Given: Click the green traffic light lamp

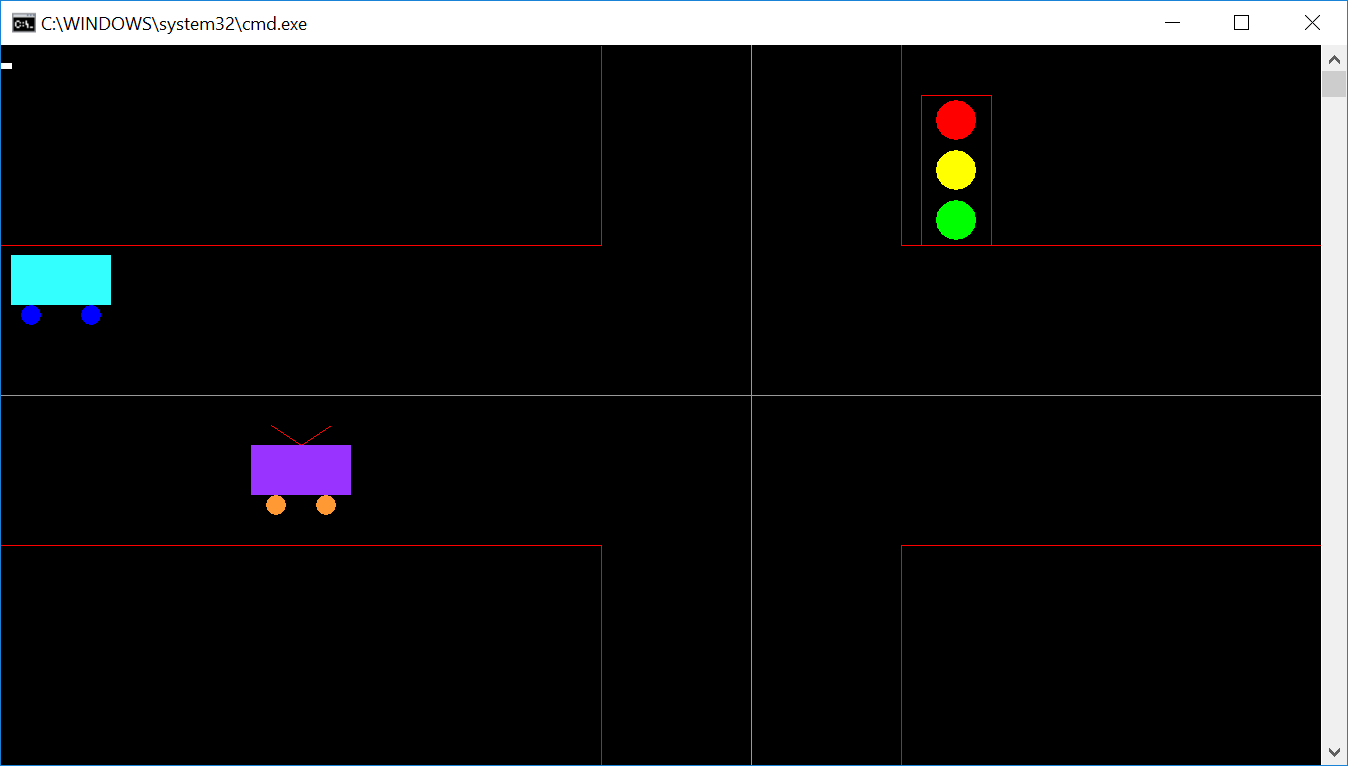Looking at the screenshot, I should [955, 220].
